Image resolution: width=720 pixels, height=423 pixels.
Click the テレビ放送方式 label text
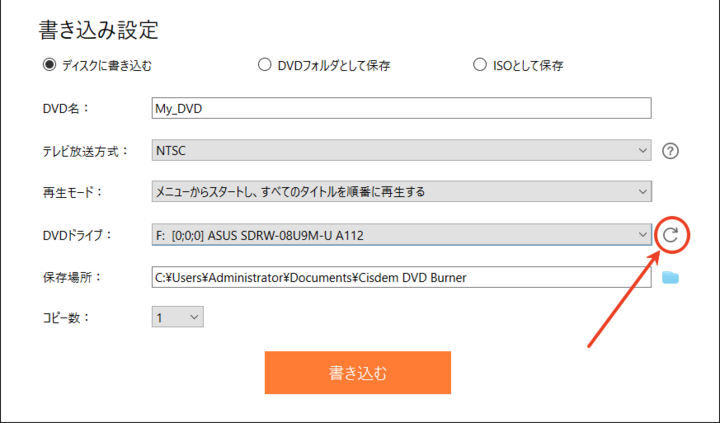tap(86, 151)
